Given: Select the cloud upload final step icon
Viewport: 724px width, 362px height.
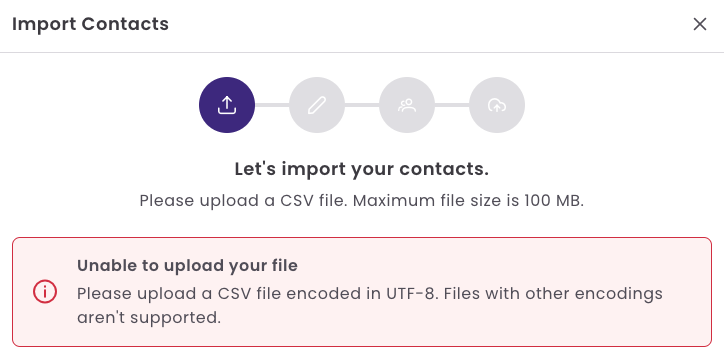Looking at the screenshot, I should pos(497,105).
